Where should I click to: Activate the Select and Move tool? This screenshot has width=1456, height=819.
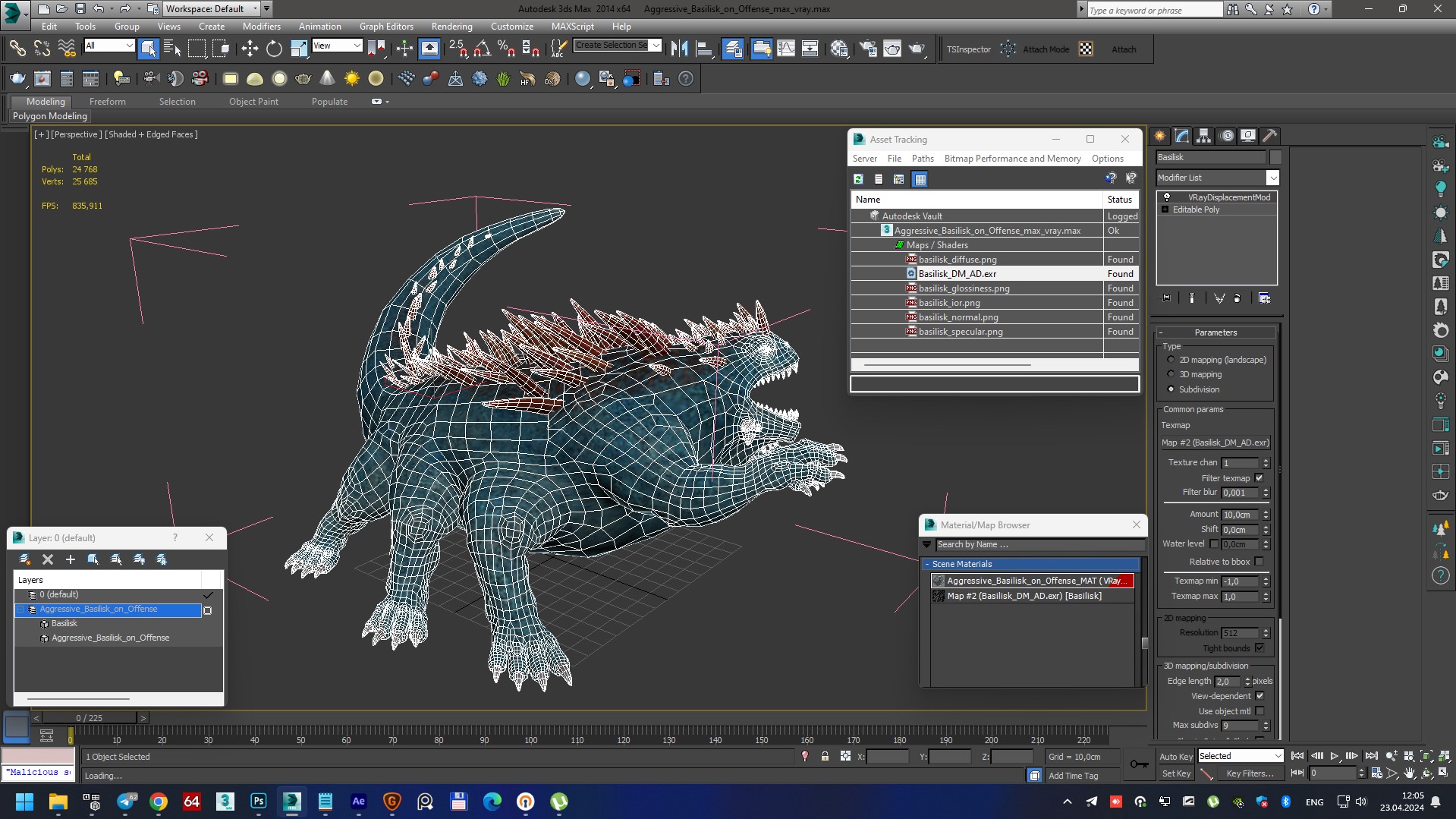[x=250, y=49]
